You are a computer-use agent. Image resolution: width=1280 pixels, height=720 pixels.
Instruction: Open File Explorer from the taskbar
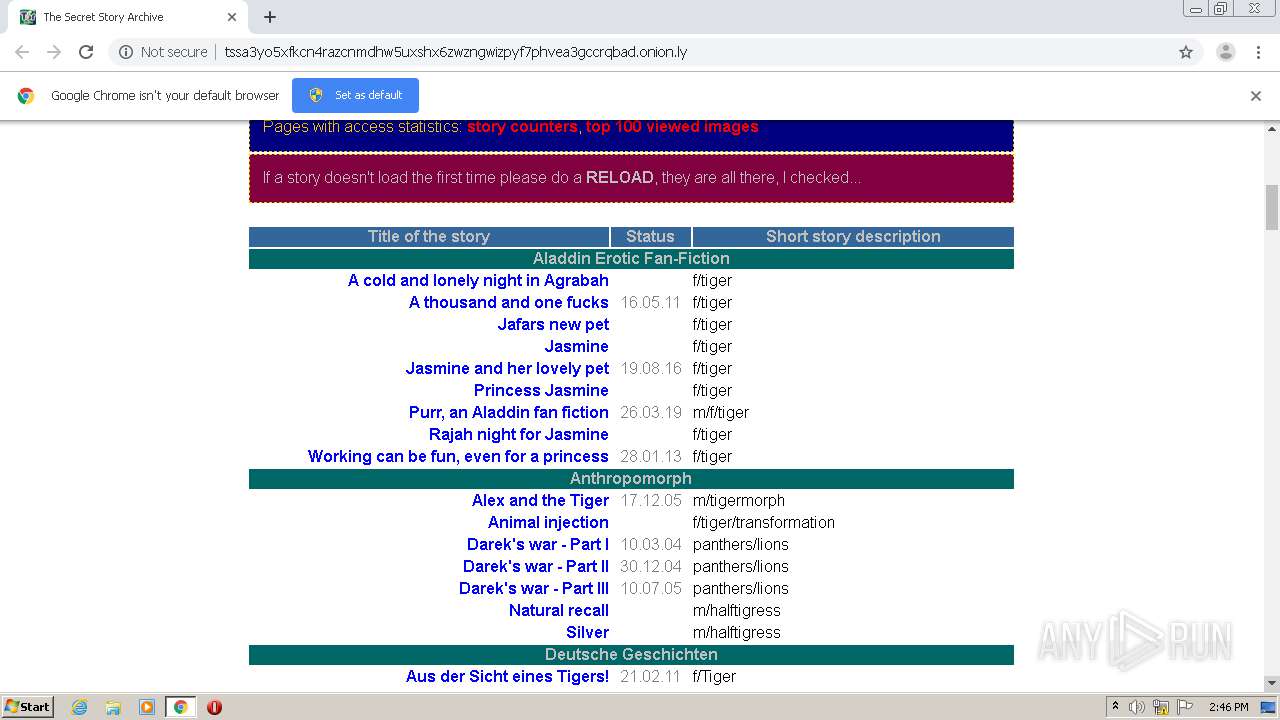pos(113,707)
